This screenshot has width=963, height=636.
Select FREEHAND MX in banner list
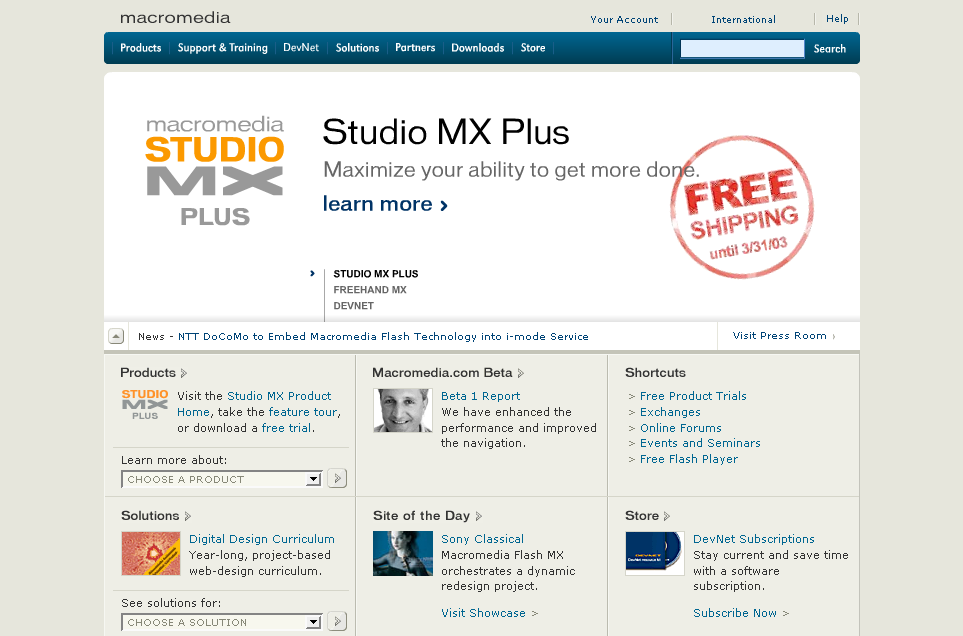tap(370, 290)
